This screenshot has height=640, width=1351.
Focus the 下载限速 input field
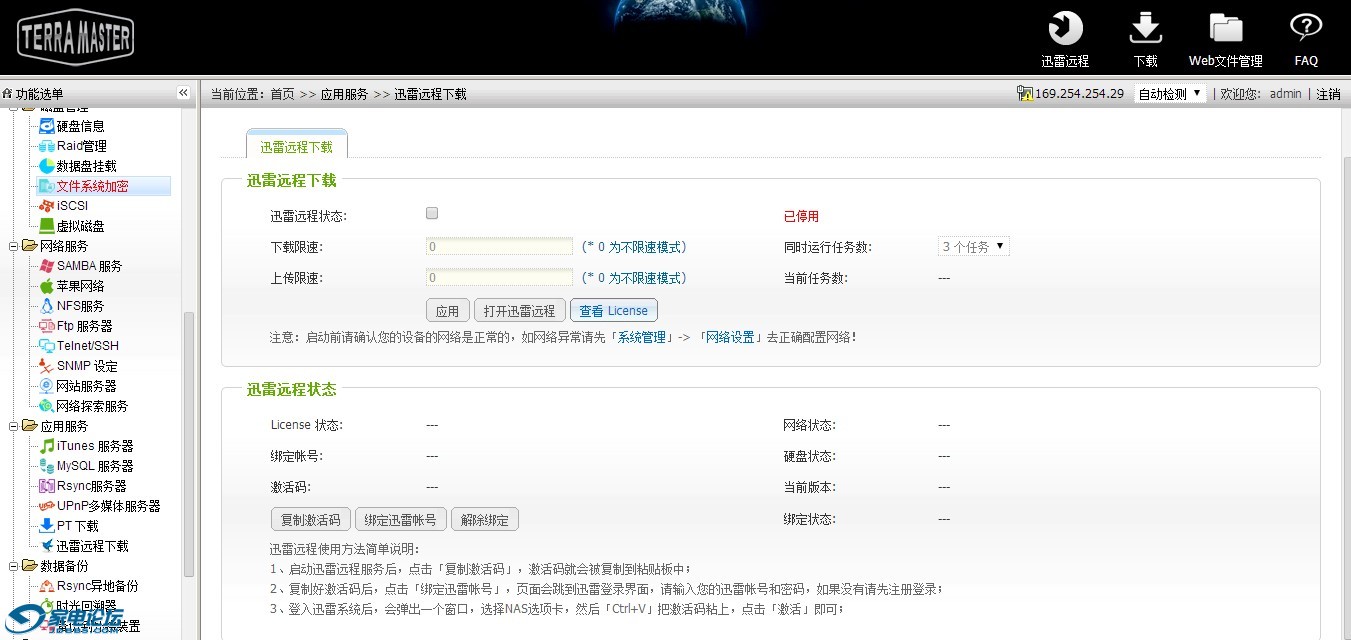(x=499, y=246)
